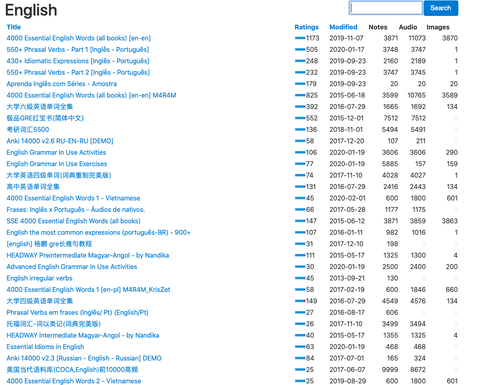Open 4000 Essential English Words 2 - Vietnamese
This screenshot has height=385, width=480.
(x=74, y=381)
